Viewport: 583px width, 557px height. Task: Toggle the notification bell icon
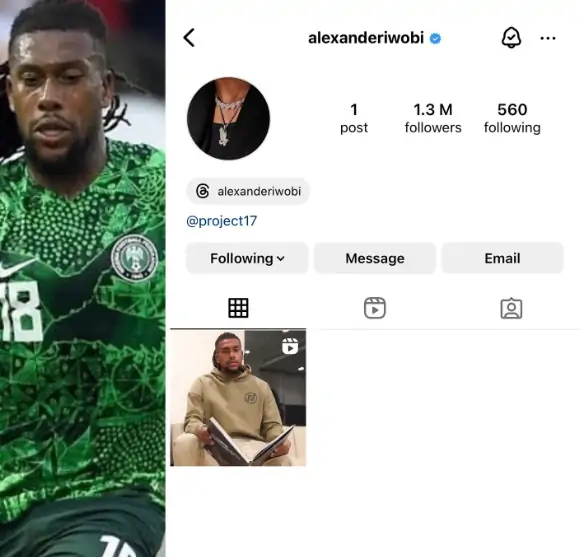point(511,38)
